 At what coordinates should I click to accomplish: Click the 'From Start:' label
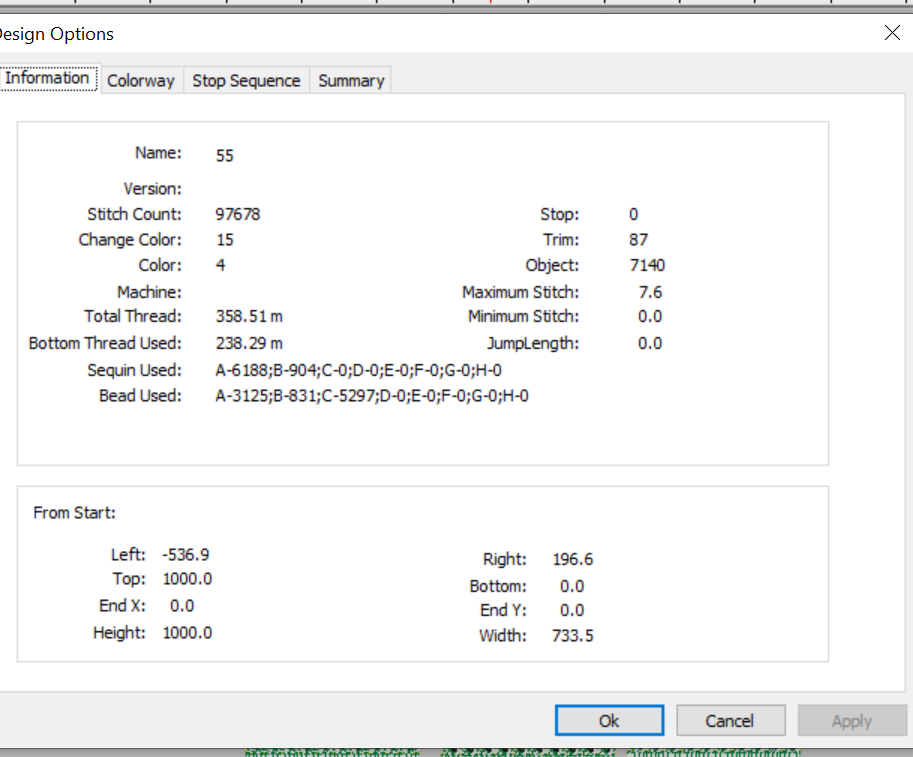pyautogui.click(x=75, y=512)
